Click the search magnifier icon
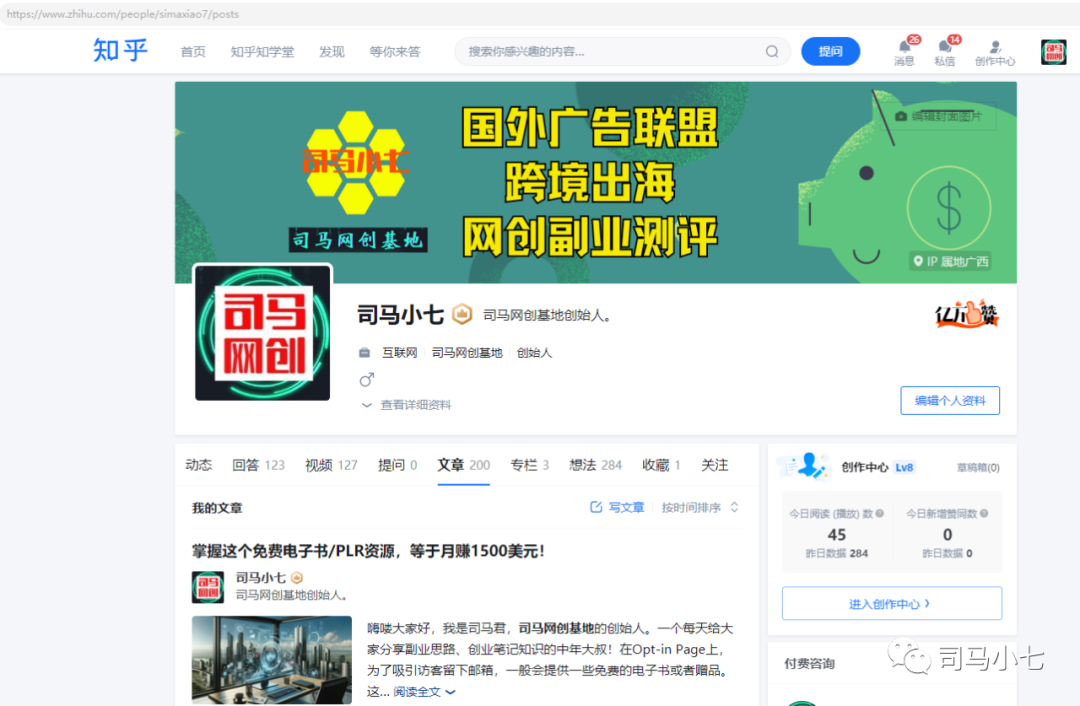 click(x=772, y=52)
